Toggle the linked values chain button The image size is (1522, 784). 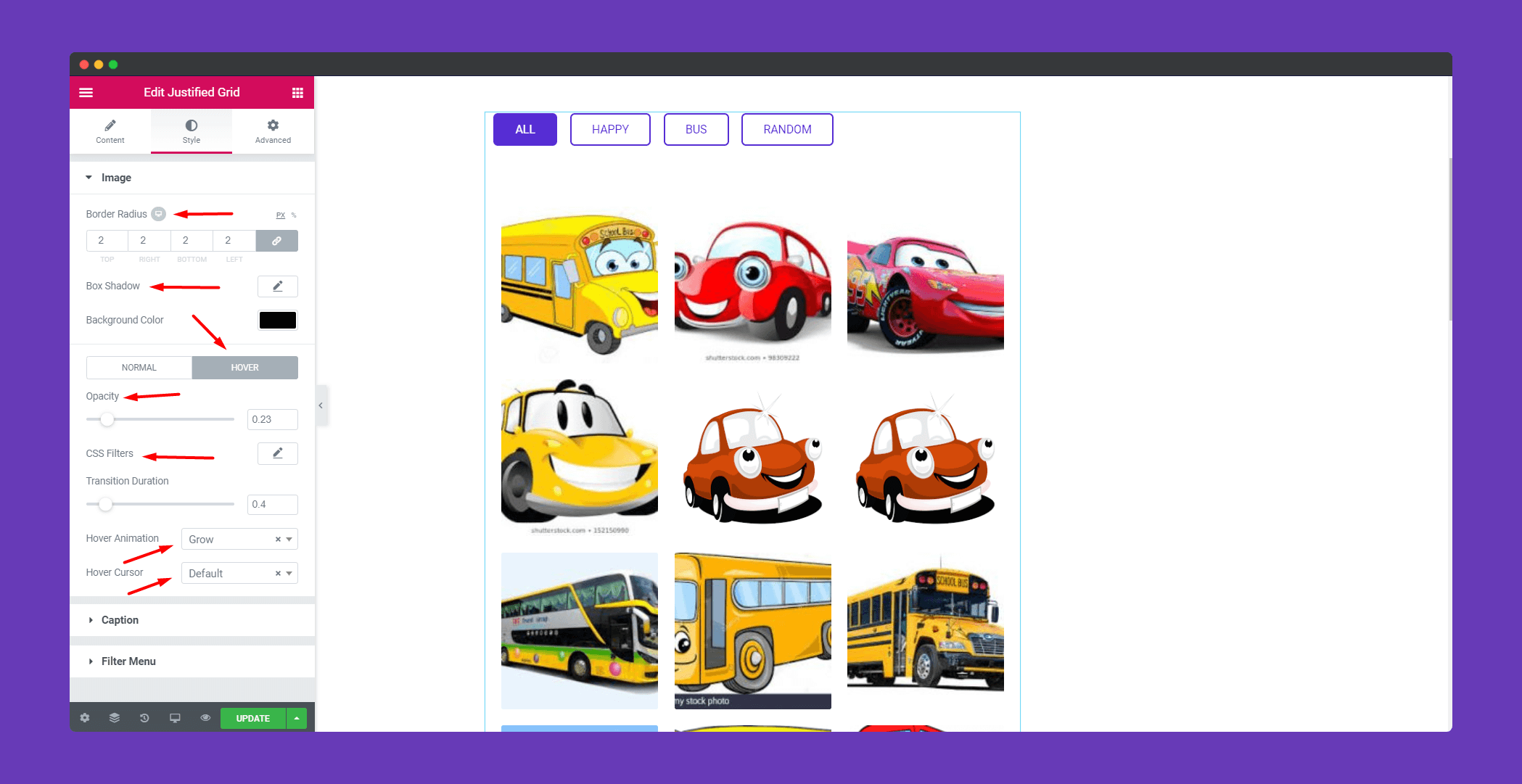[x=277, y=241]
